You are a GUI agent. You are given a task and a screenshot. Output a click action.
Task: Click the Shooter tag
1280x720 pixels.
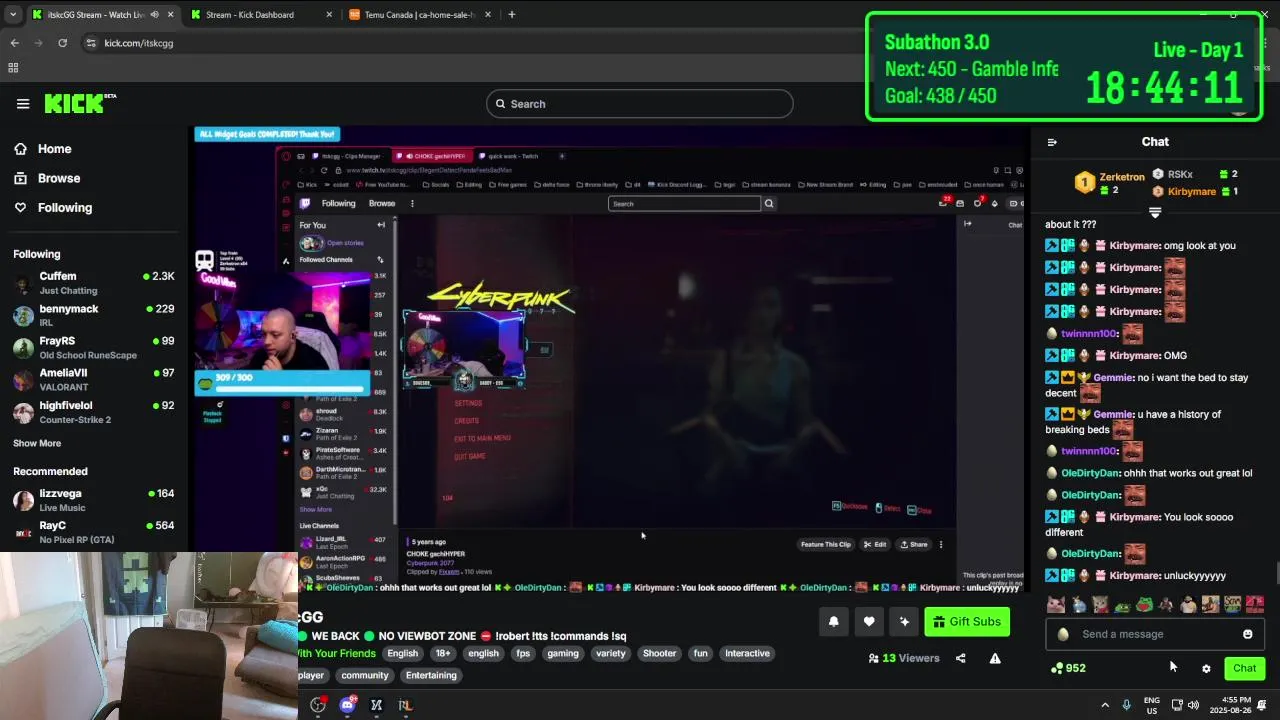point(659,654)
